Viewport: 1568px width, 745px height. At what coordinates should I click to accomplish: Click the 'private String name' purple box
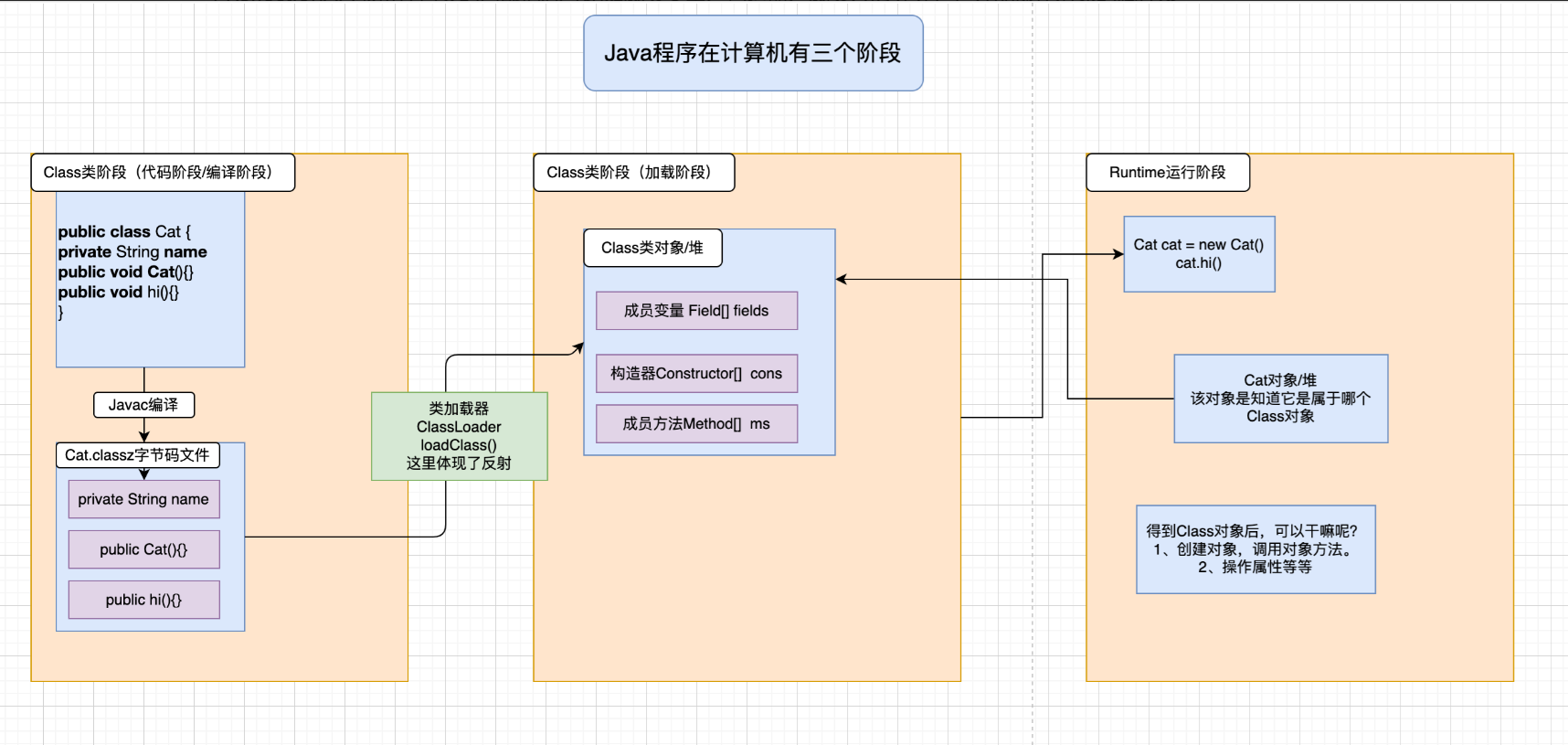[x=144, y=499]
